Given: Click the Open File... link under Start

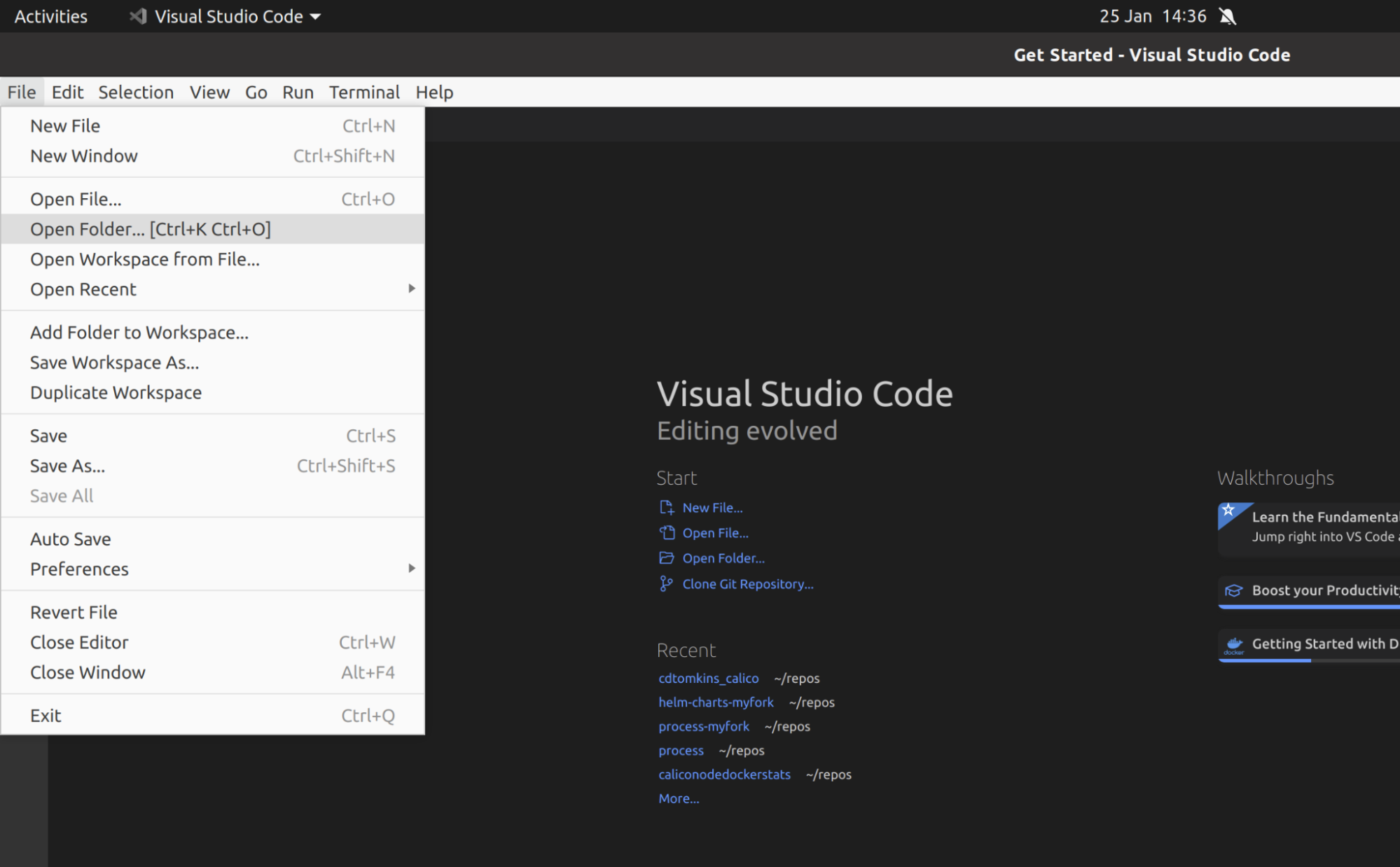Looking at the screenshot, I should (715, 533).
